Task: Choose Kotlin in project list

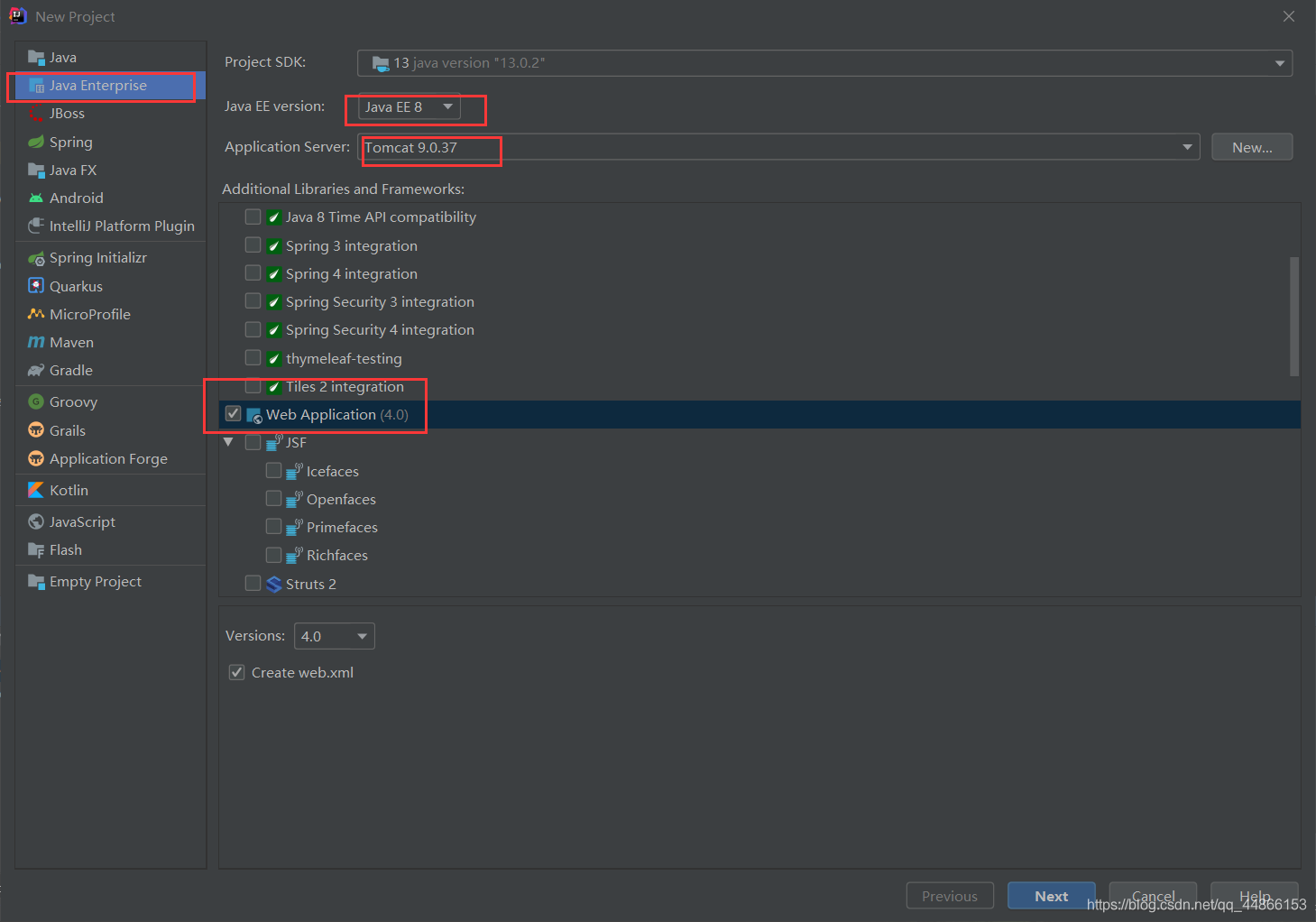Action: click(110, 490)
